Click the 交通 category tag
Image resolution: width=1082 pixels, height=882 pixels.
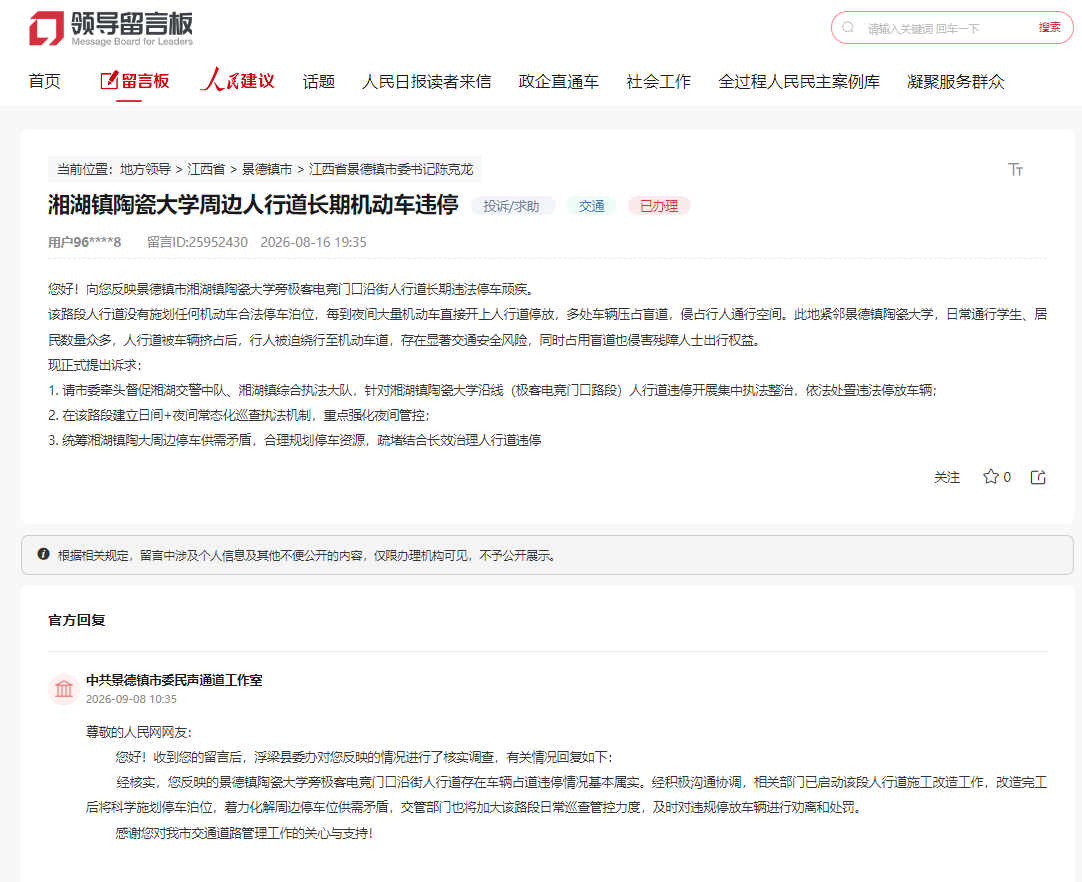point(591,206)
